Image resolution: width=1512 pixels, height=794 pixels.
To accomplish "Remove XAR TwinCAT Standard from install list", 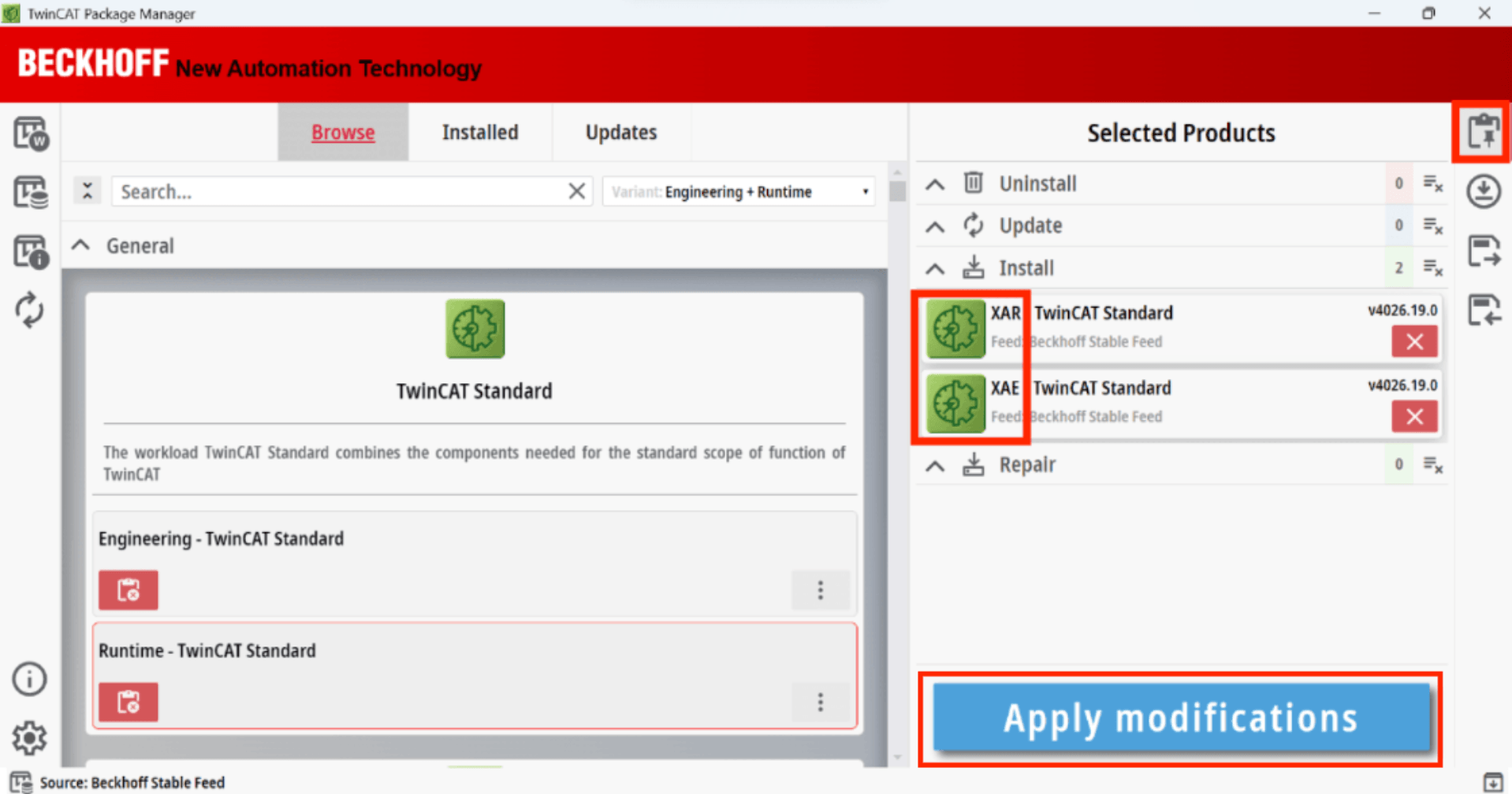I will click(x=1414, y=342).
